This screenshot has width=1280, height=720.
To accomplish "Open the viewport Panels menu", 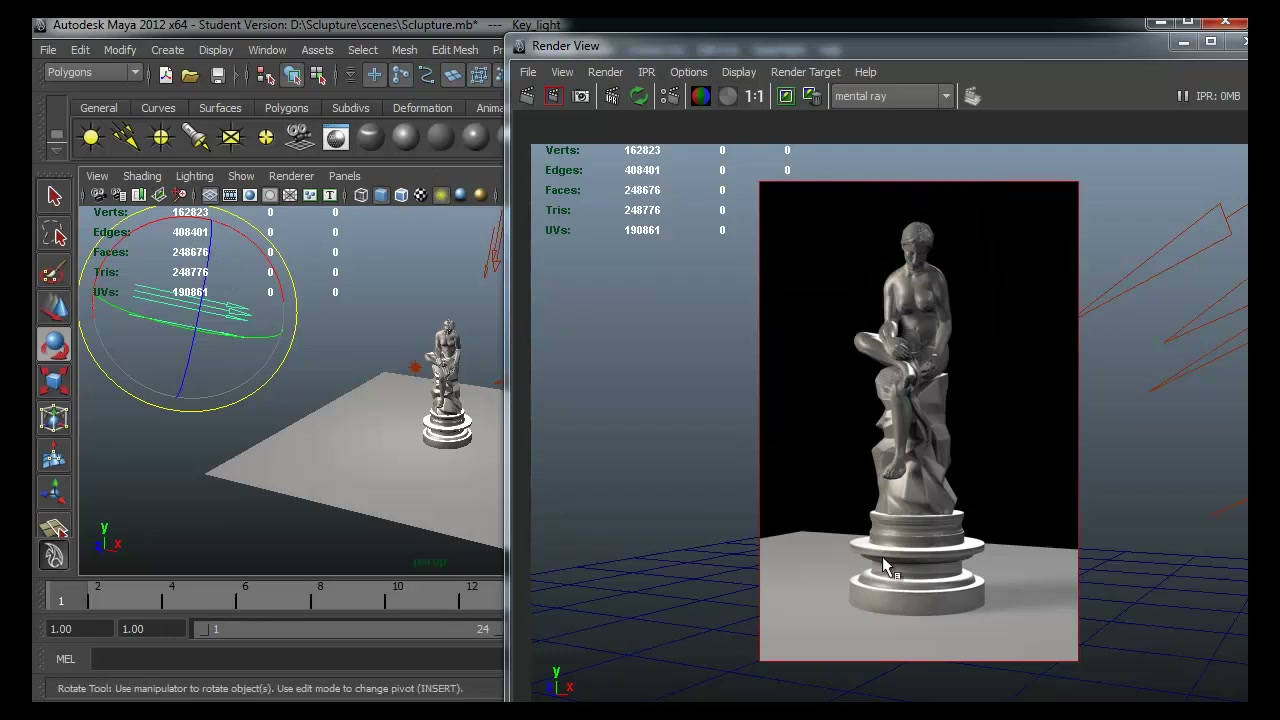I will pos(344,176).
